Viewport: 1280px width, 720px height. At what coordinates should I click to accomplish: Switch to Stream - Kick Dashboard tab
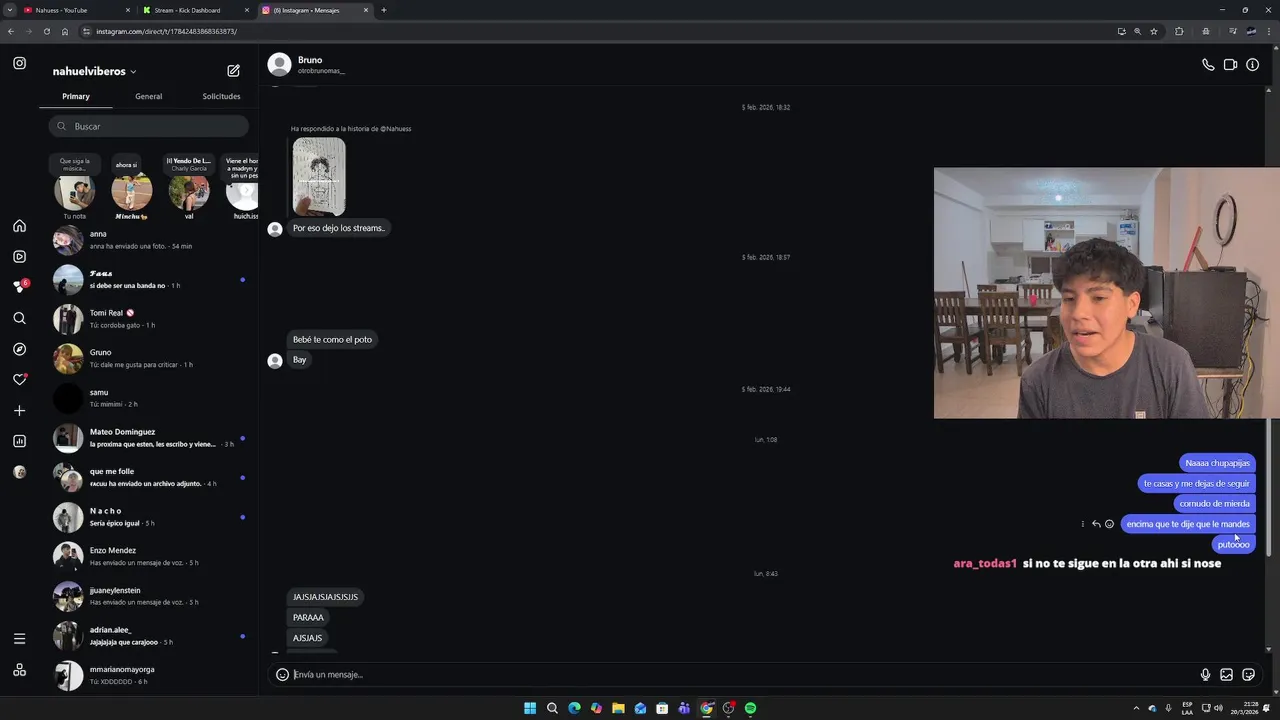tap(195, 10)
